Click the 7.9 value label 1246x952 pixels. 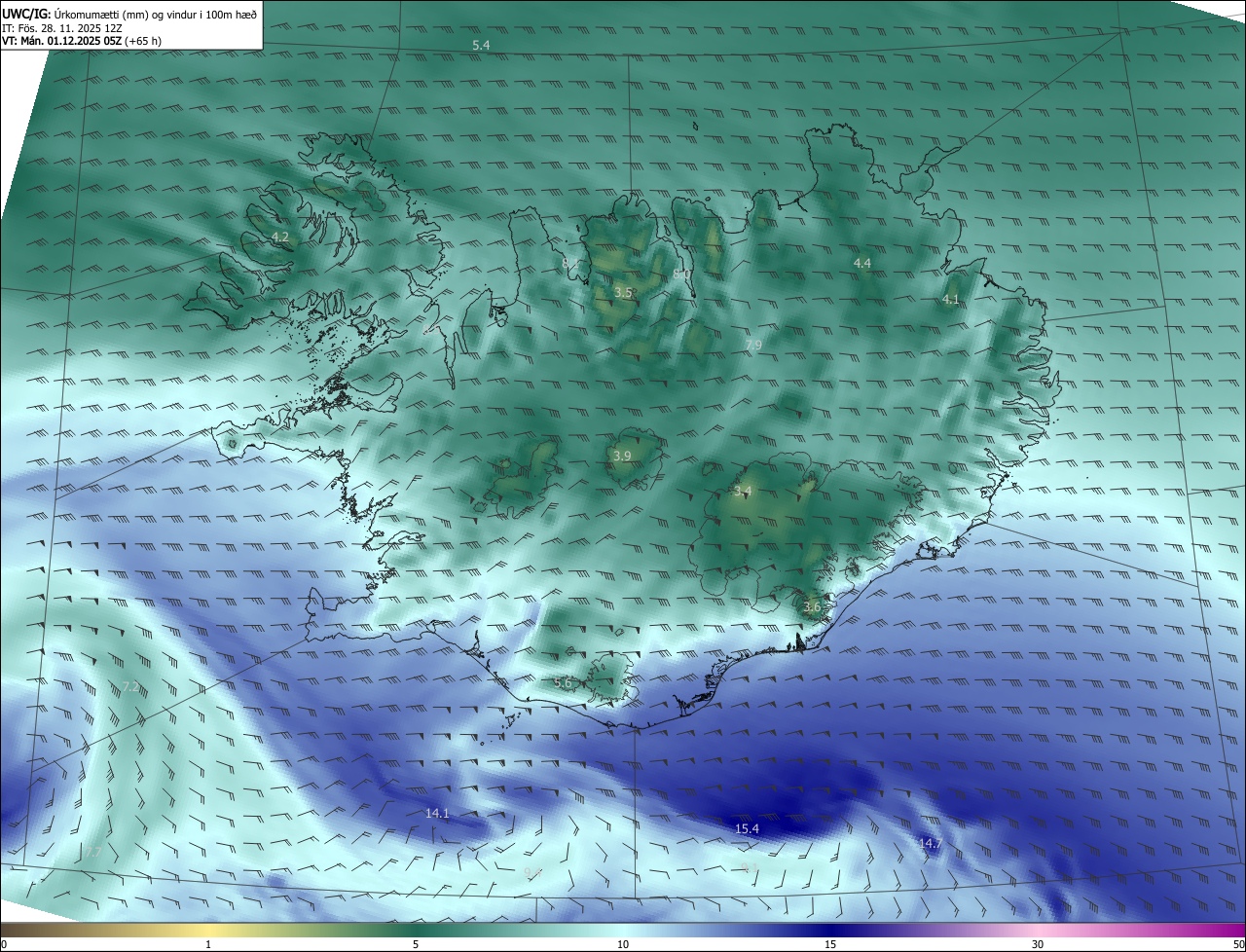[x=753, y=345]
